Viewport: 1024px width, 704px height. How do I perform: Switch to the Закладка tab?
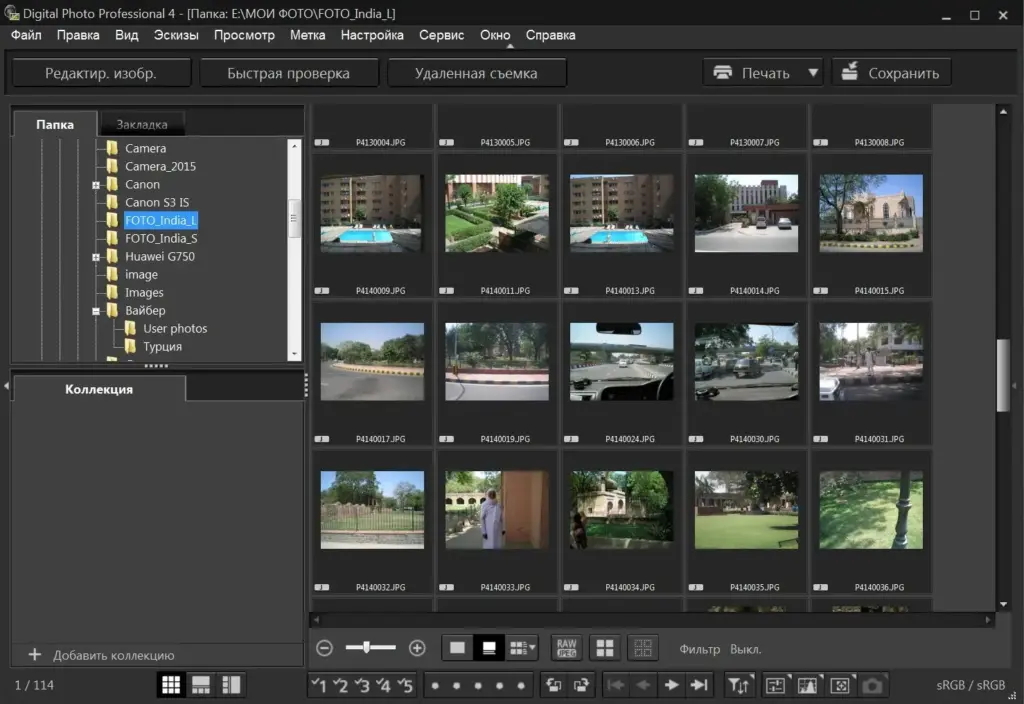click(142, 124)
